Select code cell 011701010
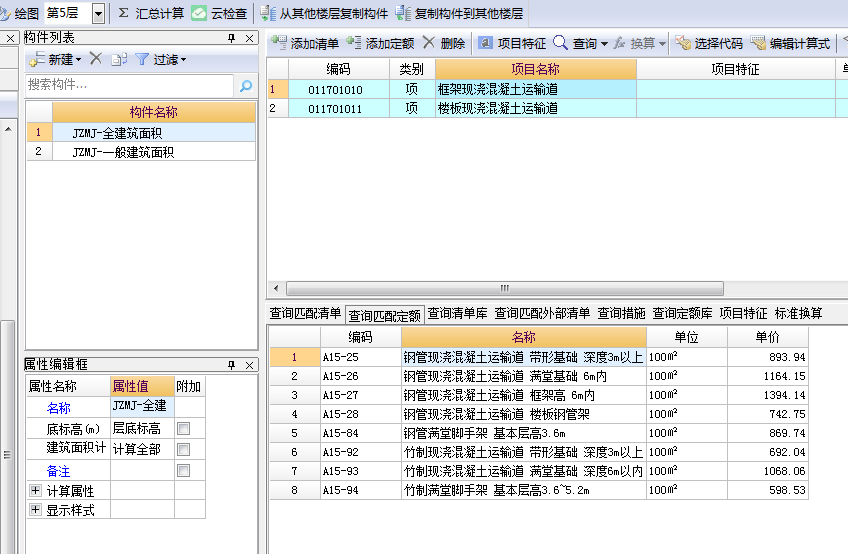 [339, 89]
